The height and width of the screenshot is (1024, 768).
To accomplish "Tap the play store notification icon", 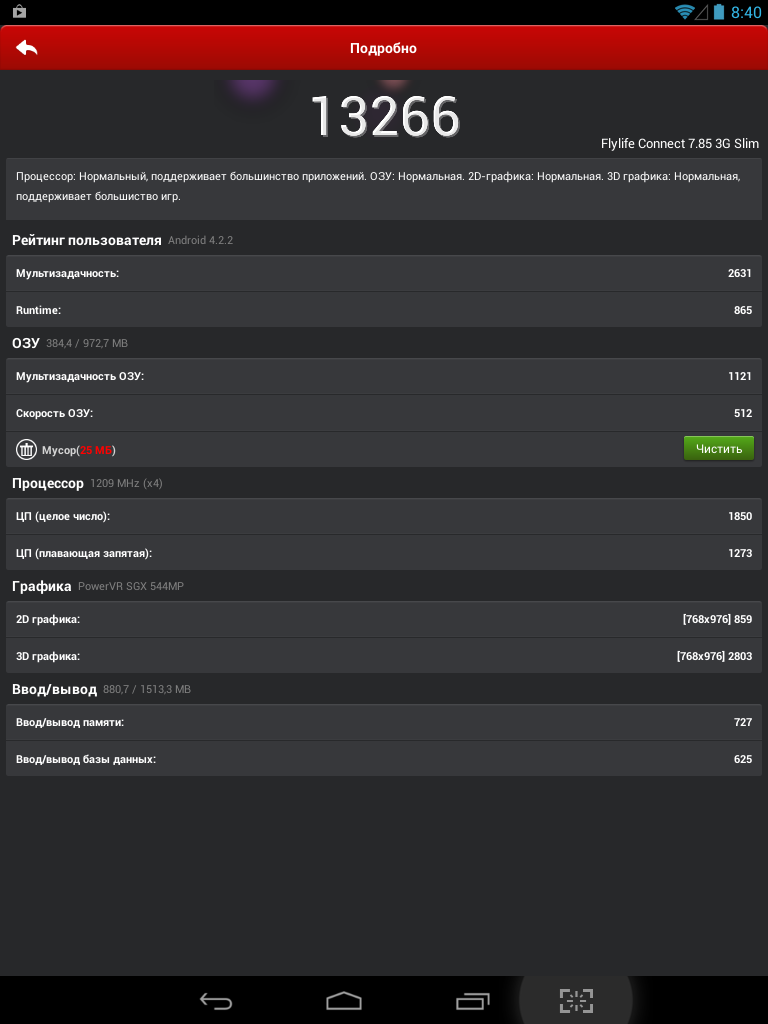I will pos(20,11).
